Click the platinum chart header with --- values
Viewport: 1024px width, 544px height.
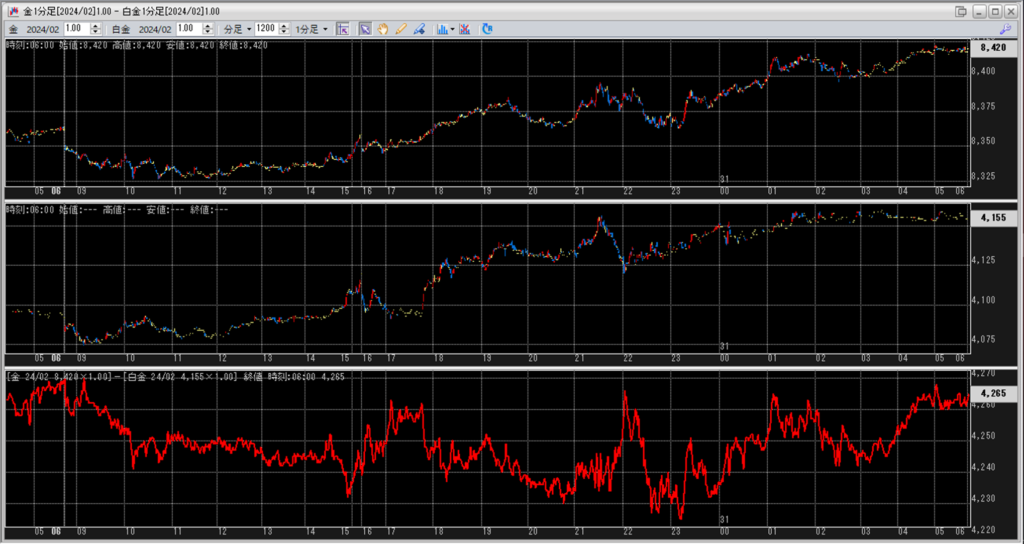[x=118, y=210]
